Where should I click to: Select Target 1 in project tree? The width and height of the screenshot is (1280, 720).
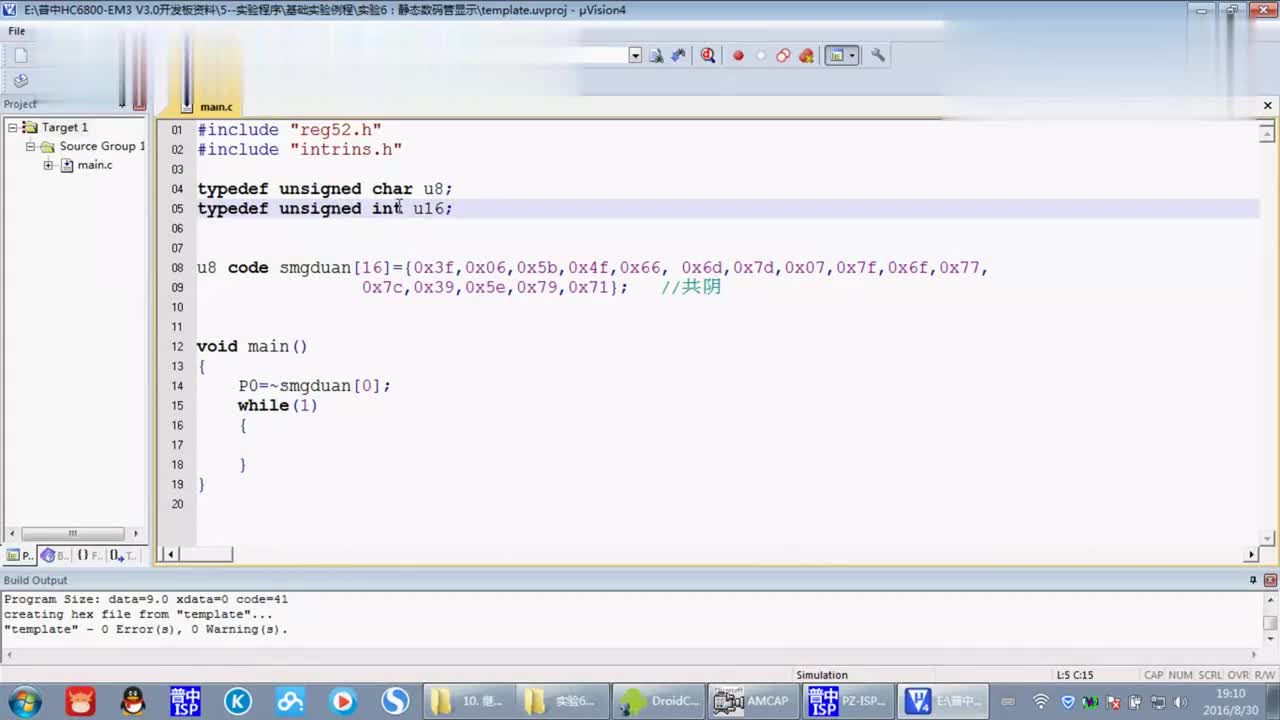(x=64, y=127)
